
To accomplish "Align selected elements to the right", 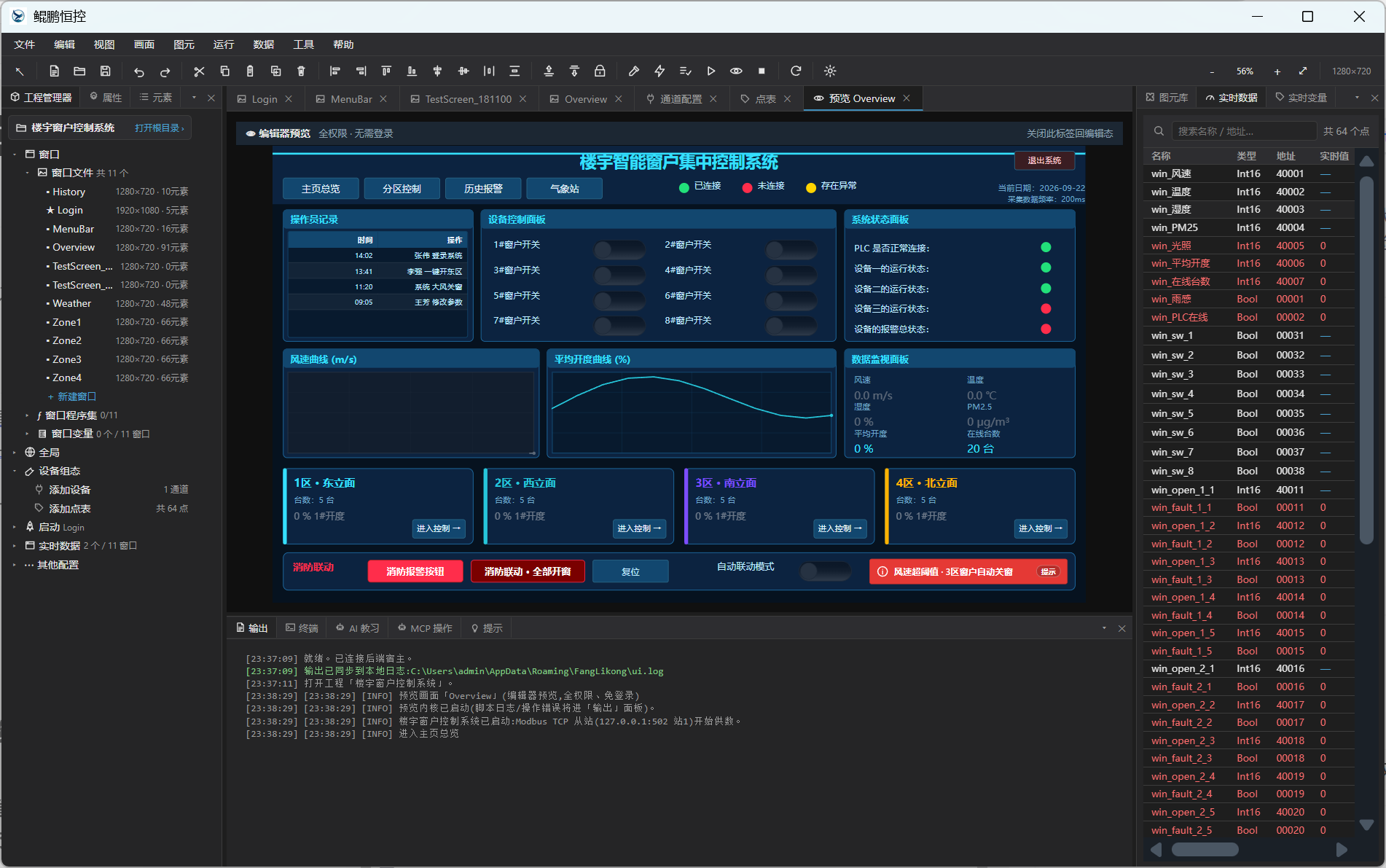I will click(361, 71).
